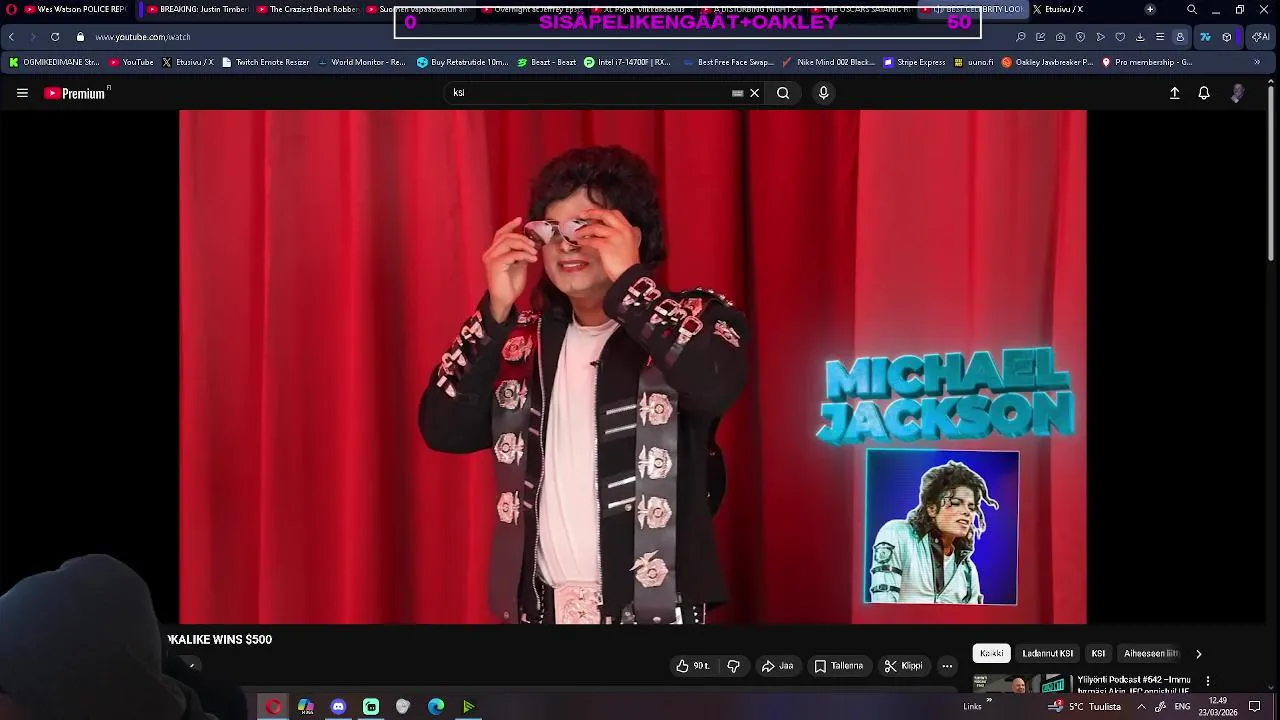Viewport: 1280px width, 720px height.
Task: Switch to 'BREAKING: Justin Timber' tab
Action: tap(196, 9)
